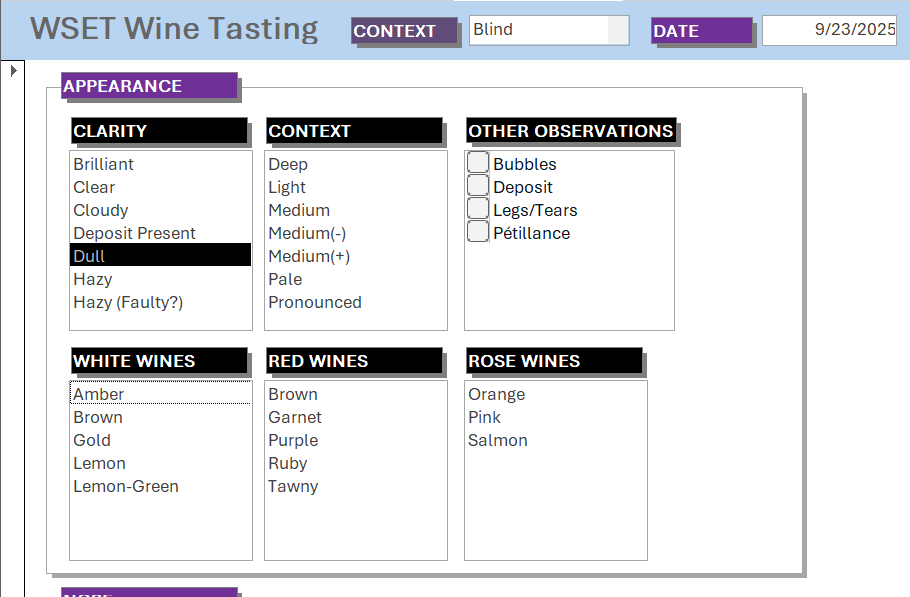Click the WHITE WINES header label
Screen dimensions: 910x597
click(x=160, y=360)
